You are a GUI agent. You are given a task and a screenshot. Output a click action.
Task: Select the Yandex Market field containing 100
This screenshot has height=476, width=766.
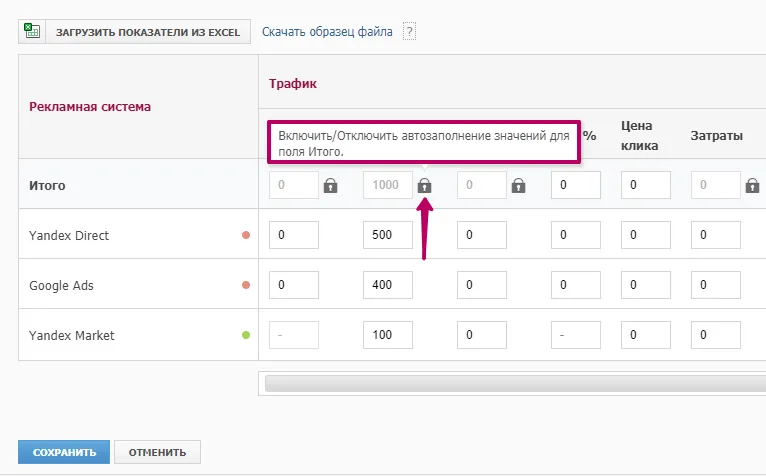[x=388, y=335]
